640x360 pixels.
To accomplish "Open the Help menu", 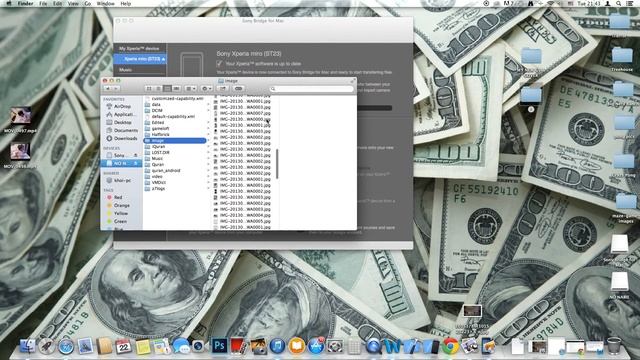I will 126,3.
